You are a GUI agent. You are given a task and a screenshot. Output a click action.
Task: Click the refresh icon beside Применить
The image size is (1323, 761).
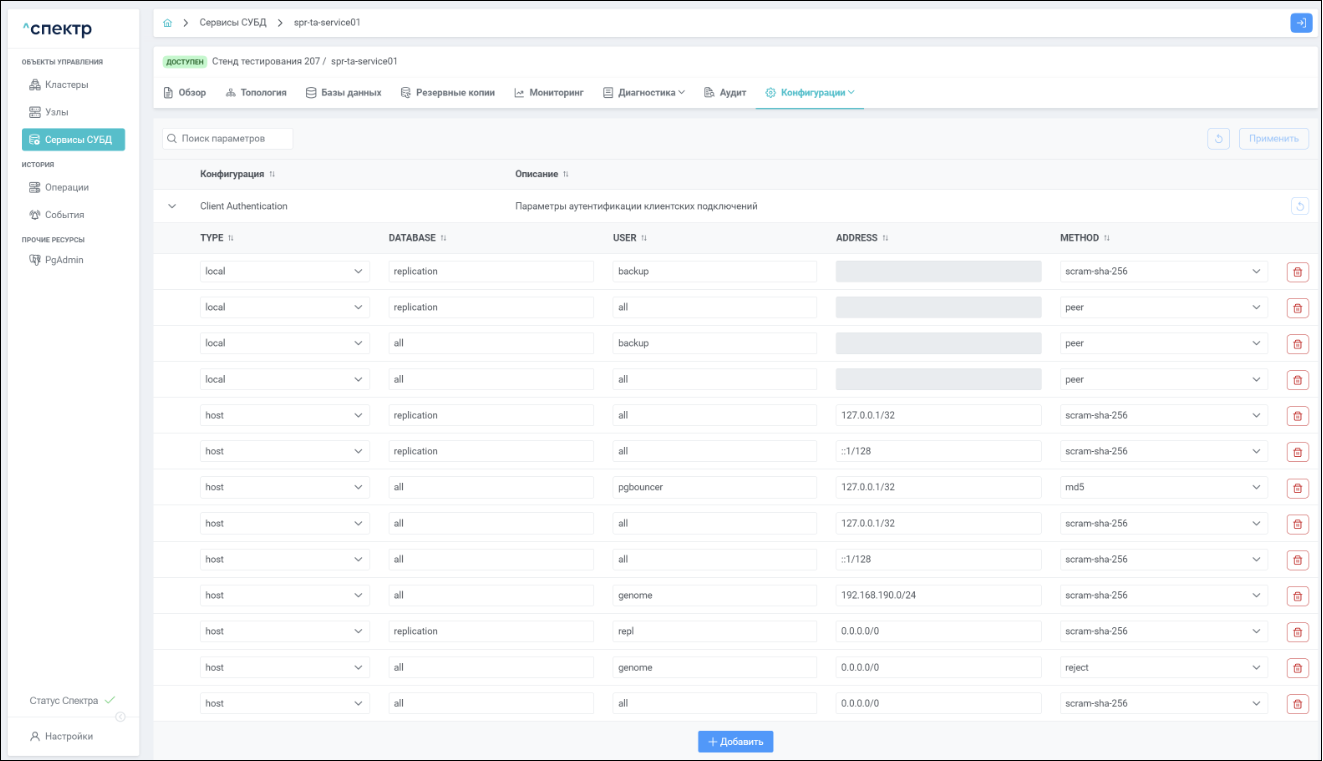1218,139
